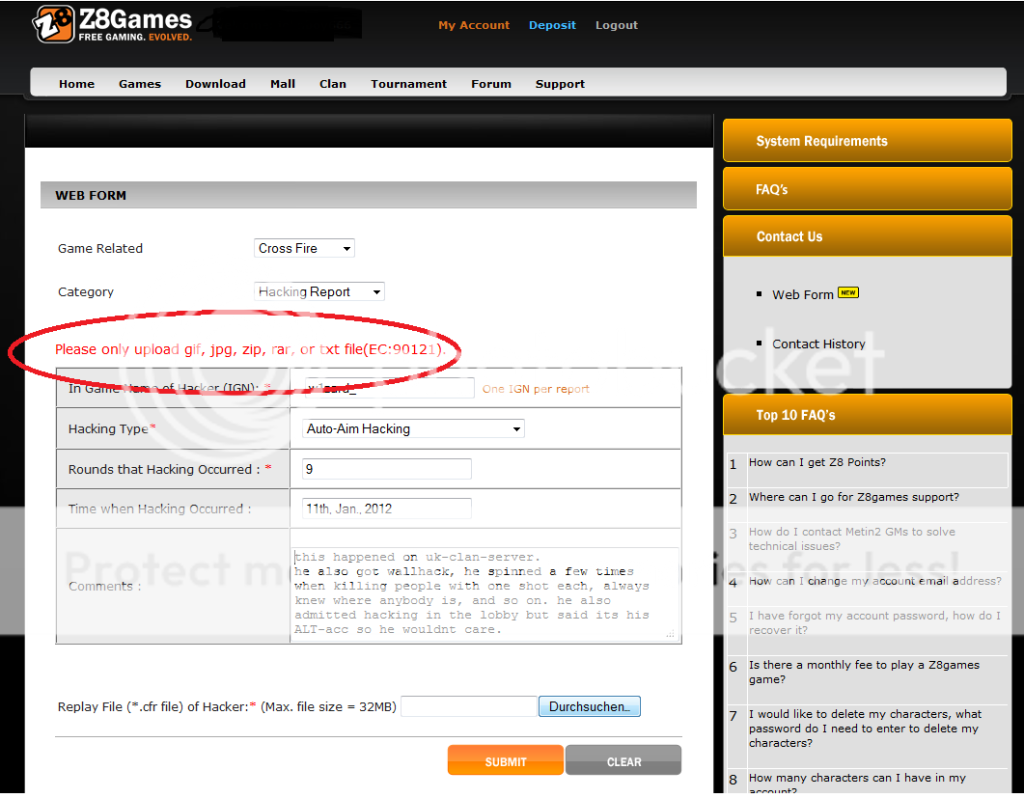Click the Durchsuchen browse button
This screenshot has width=1024, height=798.
(589, 707)
